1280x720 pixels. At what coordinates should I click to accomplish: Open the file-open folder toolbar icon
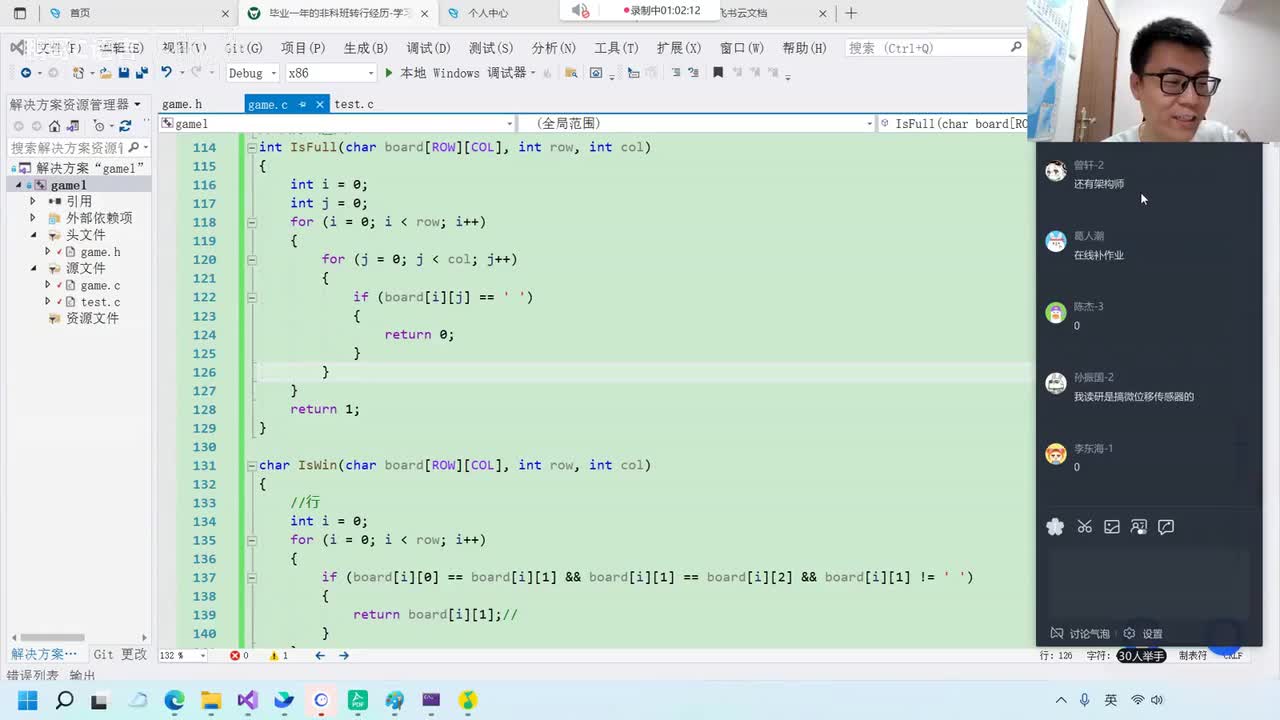(x=105, y=73)
